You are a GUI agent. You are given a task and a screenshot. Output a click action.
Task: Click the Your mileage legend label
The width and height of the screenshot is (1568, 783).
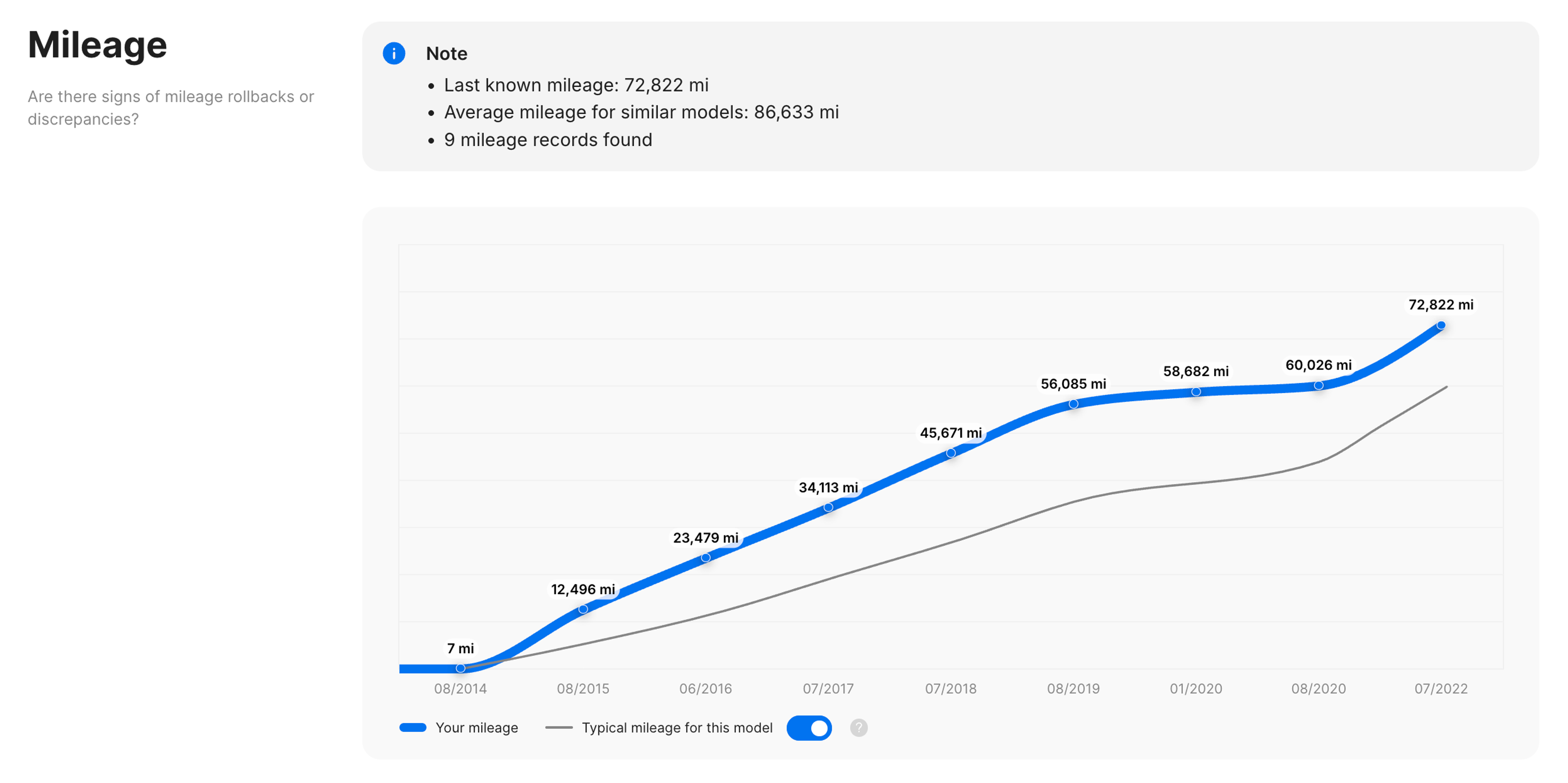(x=477, y=727)
